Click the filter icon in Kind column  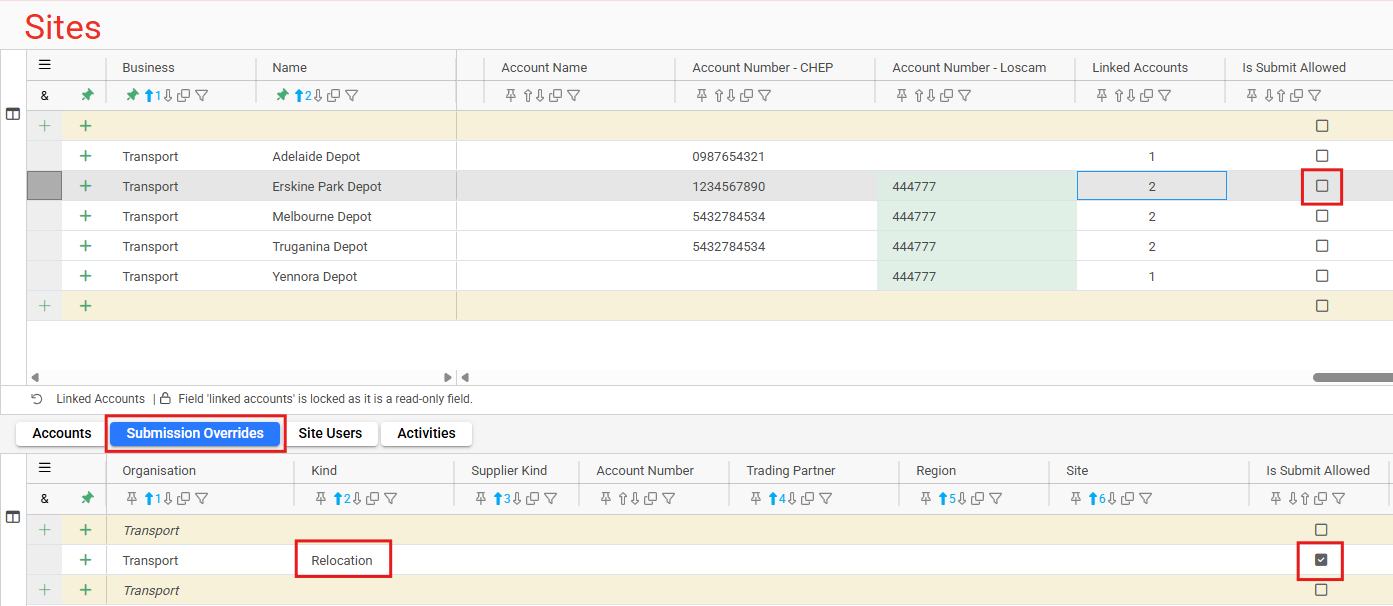(x=391, y=499)
